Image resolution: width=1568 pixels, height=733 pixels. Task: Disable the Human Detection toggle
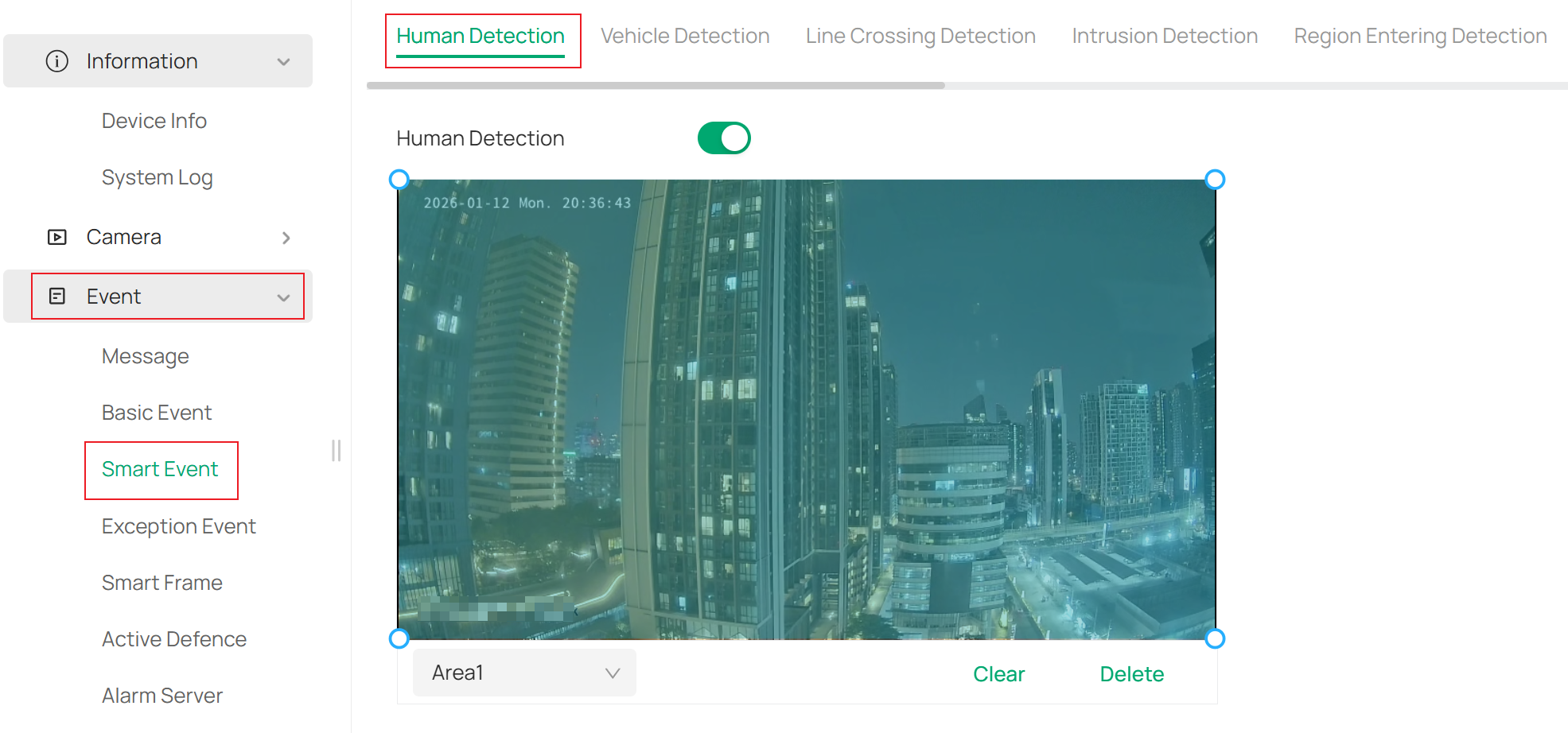723,138
